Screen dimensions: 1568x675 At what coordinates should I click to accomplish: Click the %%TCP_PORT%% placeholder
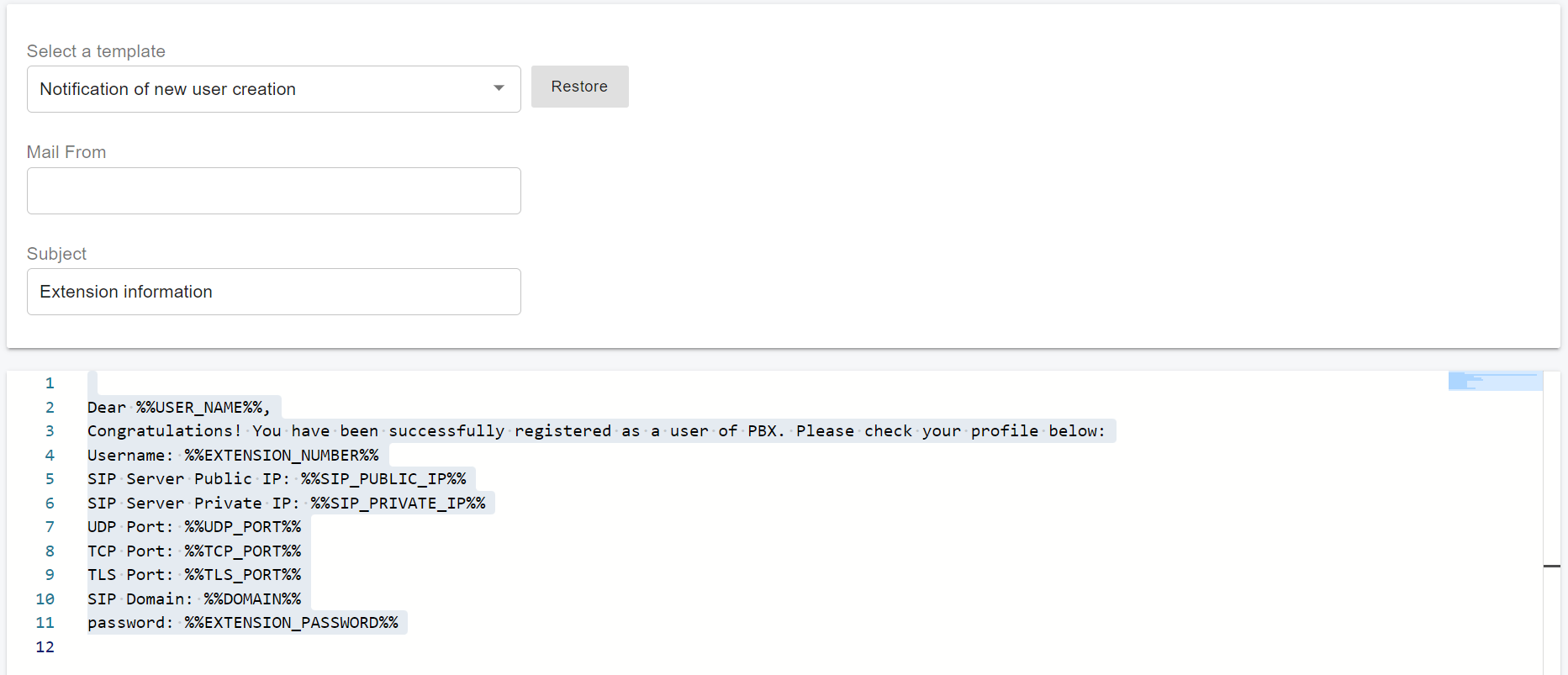pos(242,551)
